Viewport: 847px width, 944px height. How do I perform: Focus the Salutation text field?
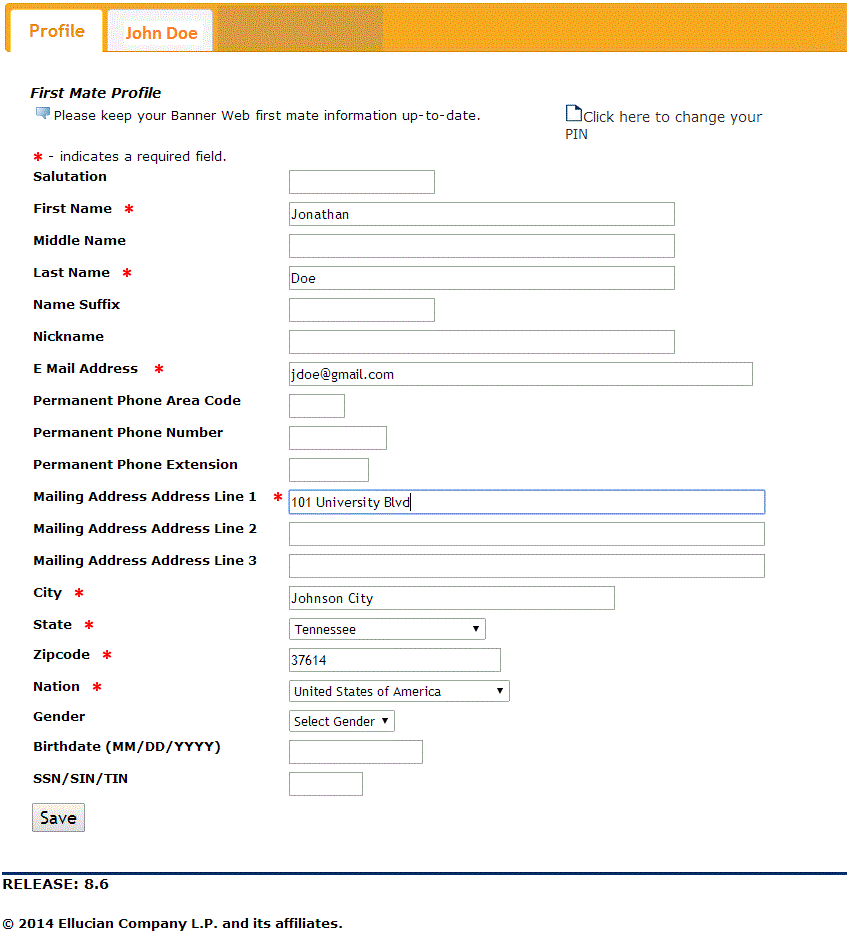point(361,182)
